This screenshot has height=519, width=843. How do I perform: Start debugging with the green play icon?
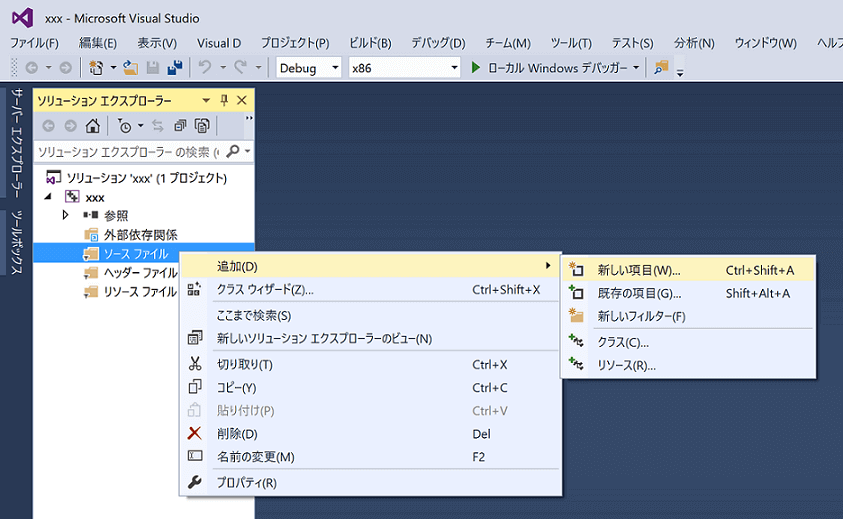pyautogui.click(x=475, y=68)
